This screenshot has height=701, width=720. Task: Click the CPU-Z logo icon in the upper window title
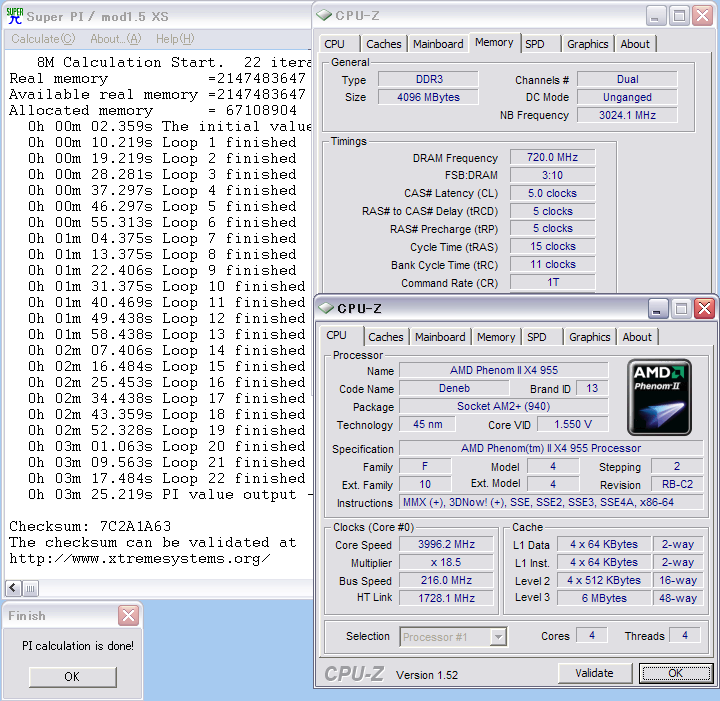[324, 16]
